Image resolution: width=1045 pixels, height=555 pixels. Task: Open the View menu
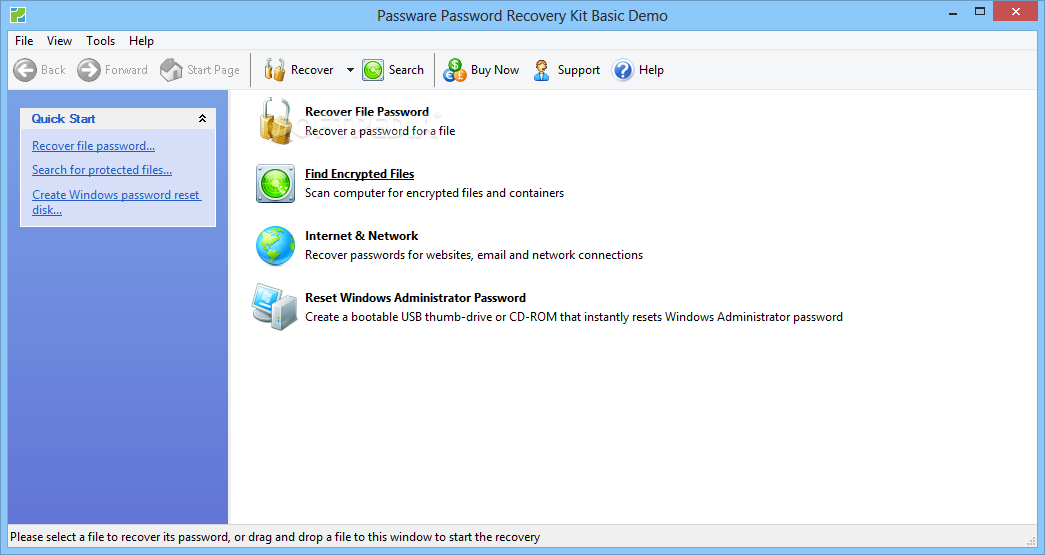pos(59,41)
